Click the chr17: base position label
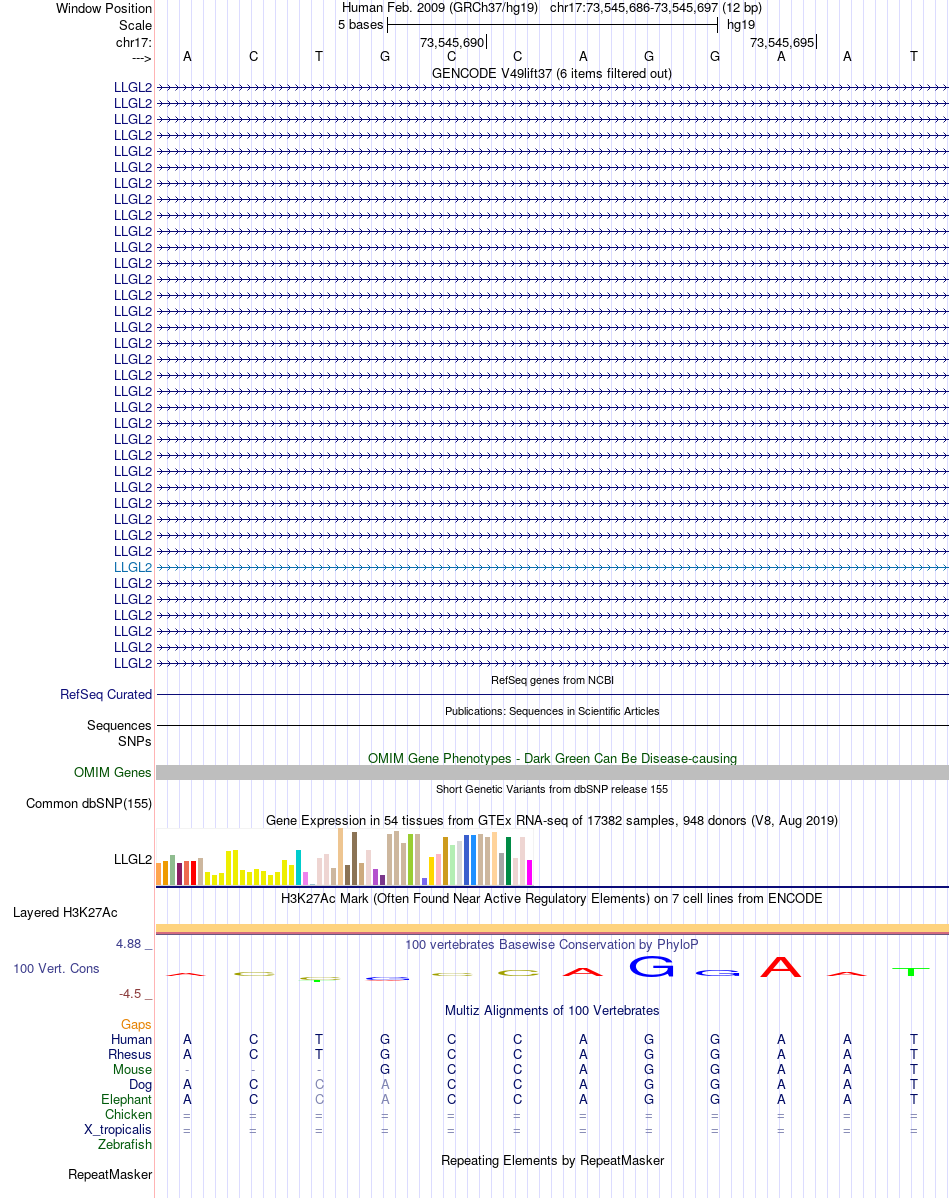Viewport: 950px width, 1198px height. coord(134,43)
